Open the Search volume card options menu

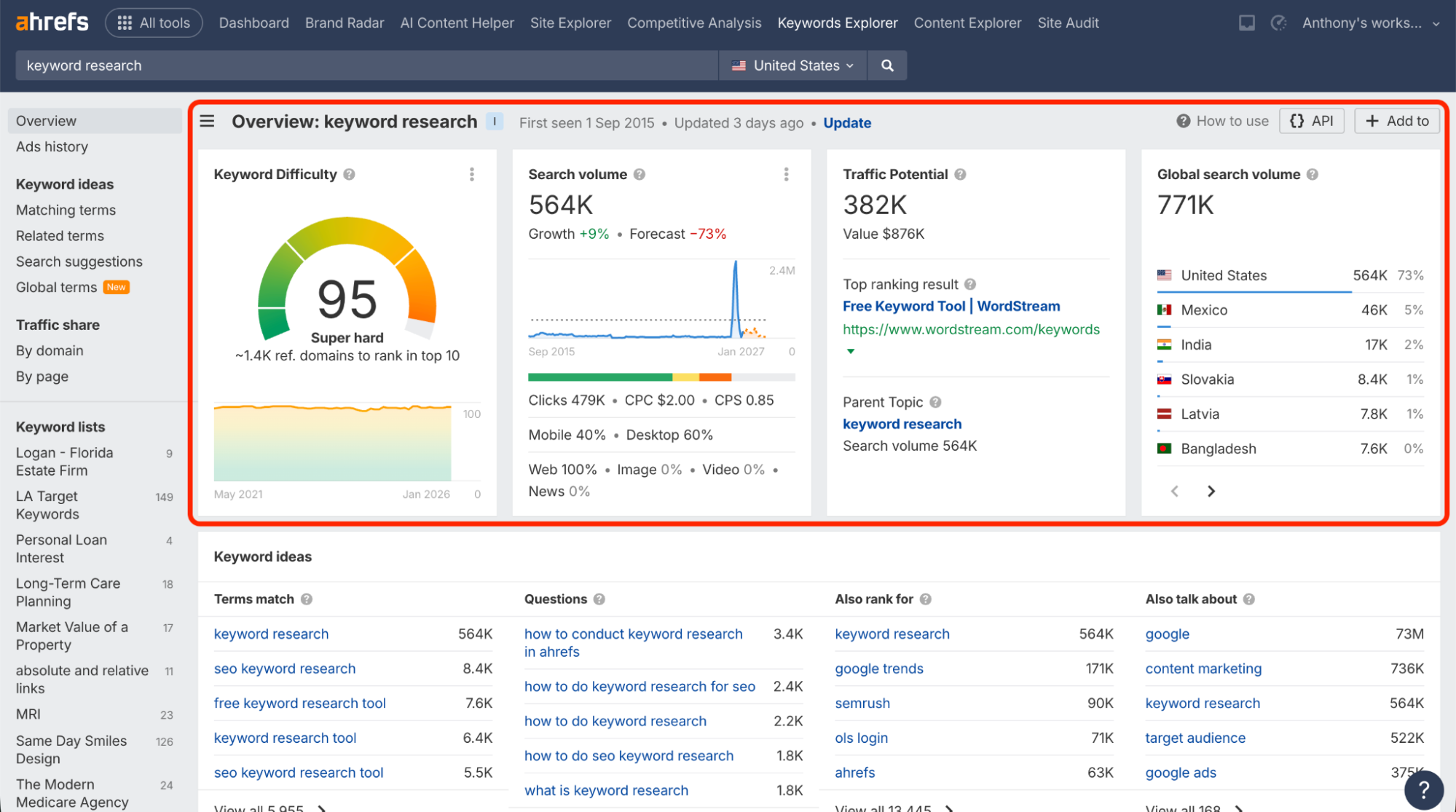[x=787, y=174]
